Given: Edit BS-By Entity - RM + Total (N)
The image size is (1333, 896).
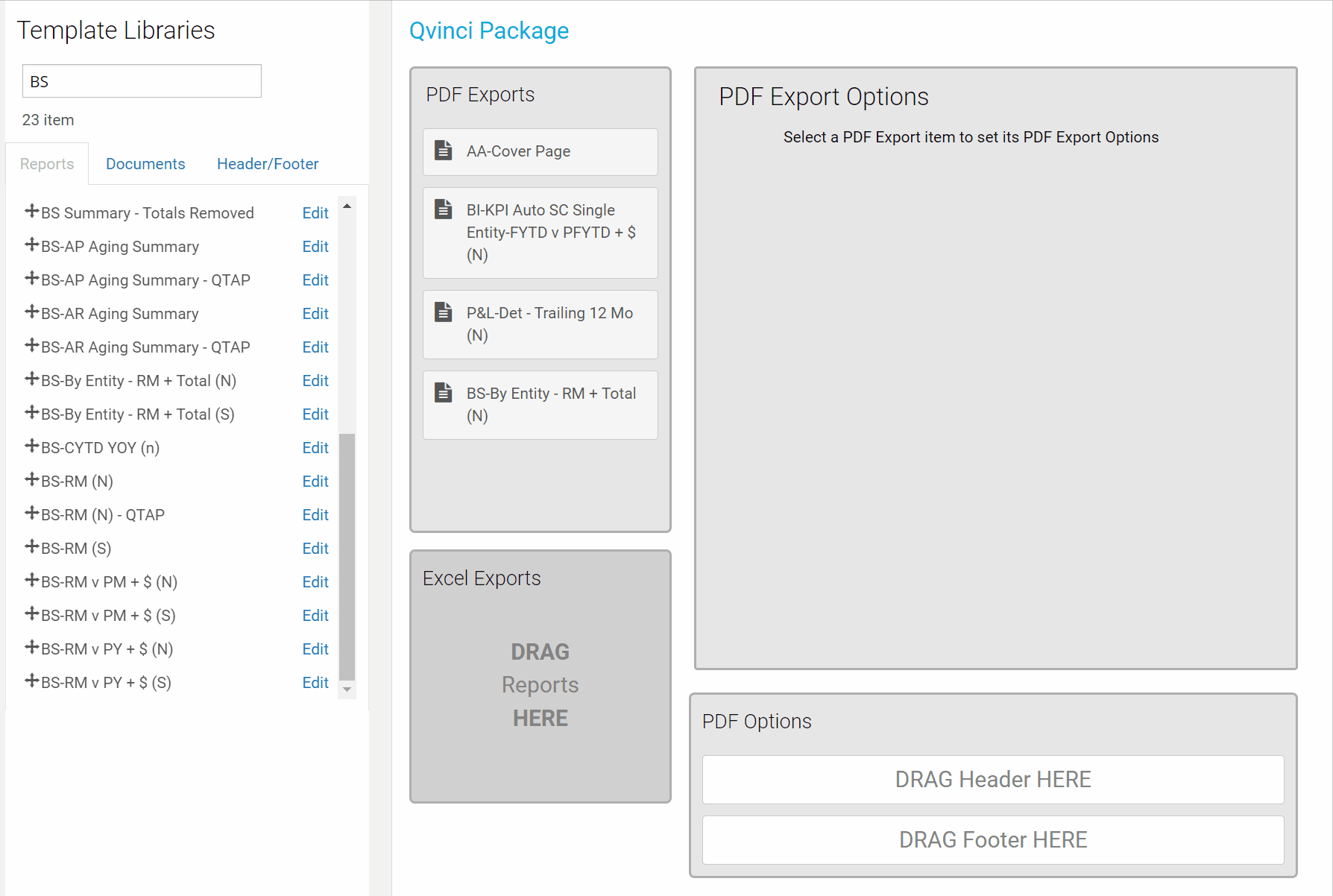Looking at the screenshot, I should pos(315,381).
